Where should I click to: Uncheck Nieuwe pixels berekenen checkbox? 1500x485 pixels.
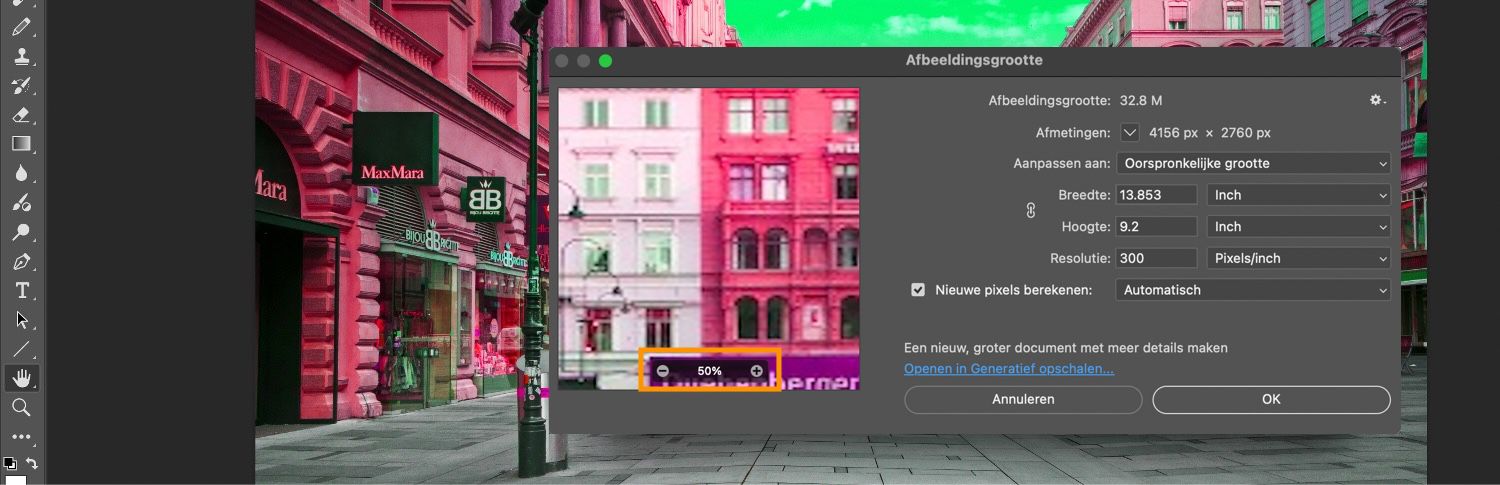[918, 290]
